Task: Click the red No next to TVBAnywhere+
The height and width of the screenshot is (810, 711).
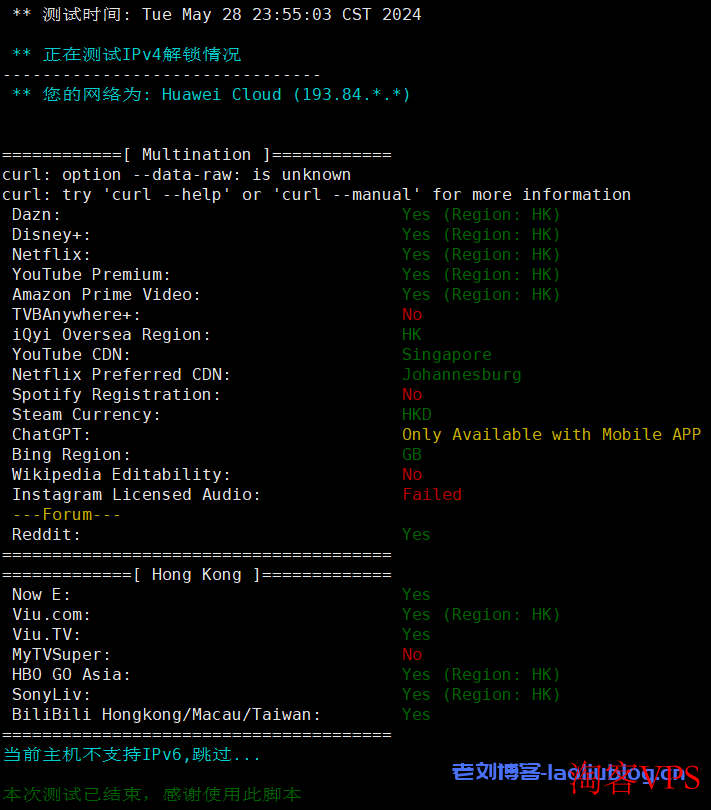Action: [x=412, y=314]
